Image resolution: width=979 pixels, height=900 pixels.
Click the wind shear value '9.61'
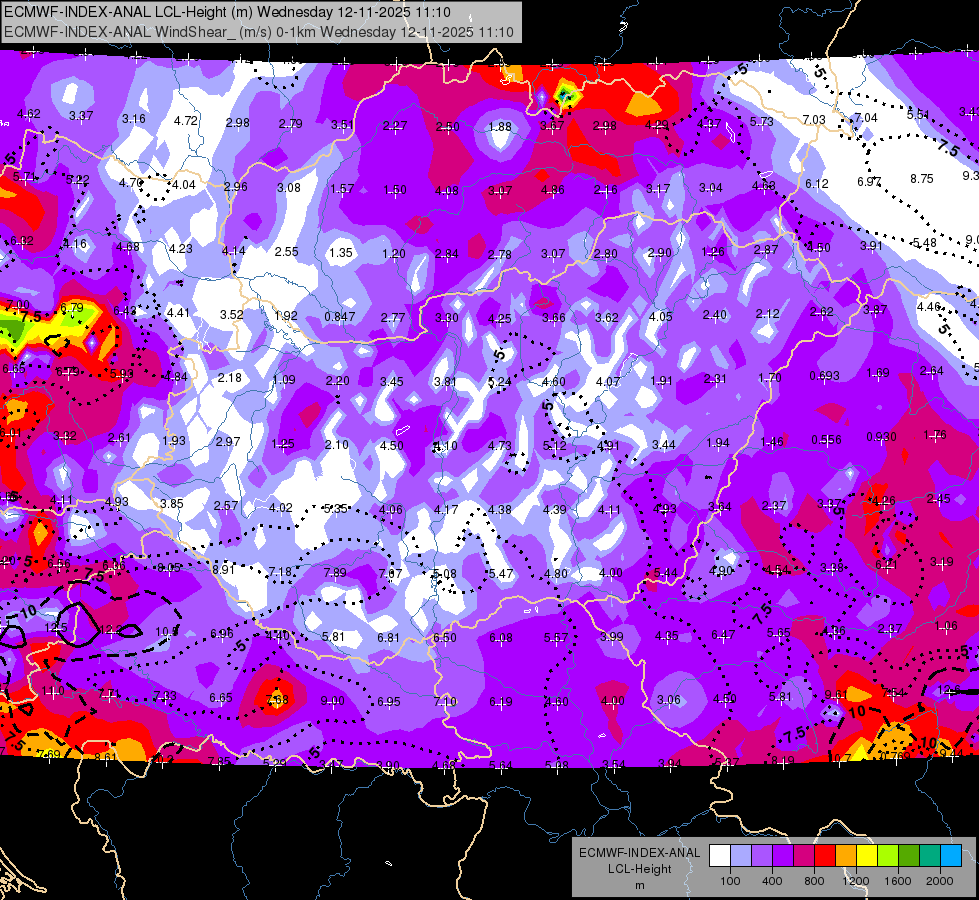click(836, 695)
